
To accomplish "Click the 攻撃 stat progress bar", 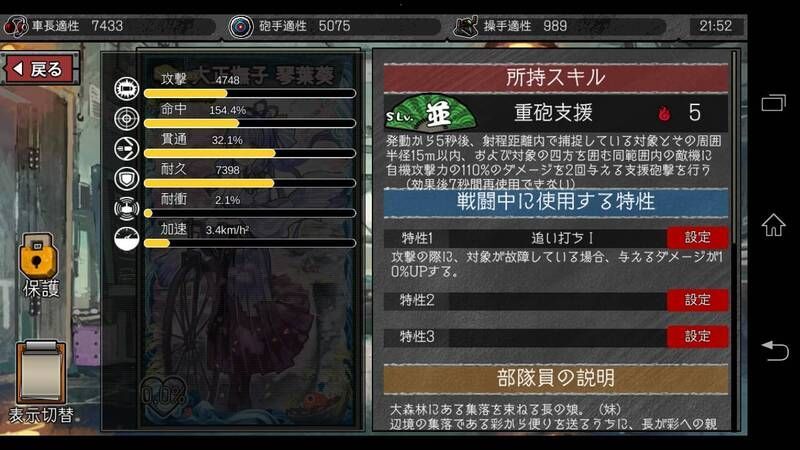I will (x=250, y=93).
